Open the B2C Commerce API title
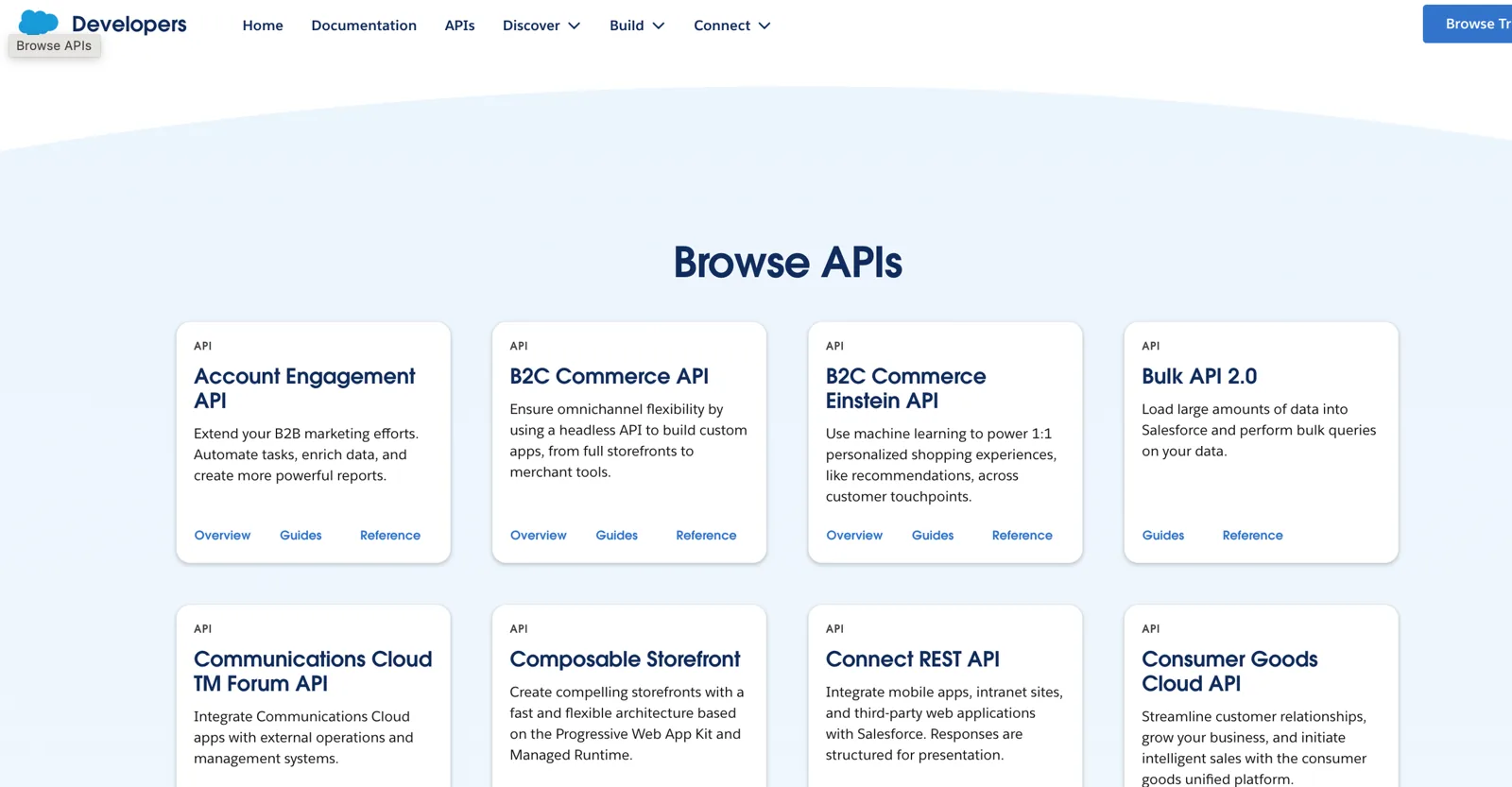 (609, 376)
